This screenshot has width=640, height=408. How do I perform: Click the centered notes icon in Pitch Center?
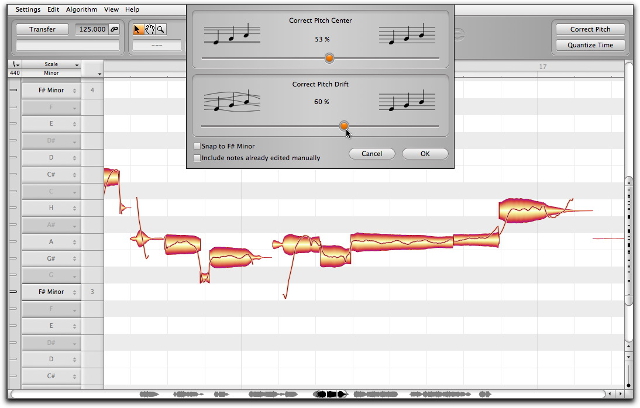407,34
